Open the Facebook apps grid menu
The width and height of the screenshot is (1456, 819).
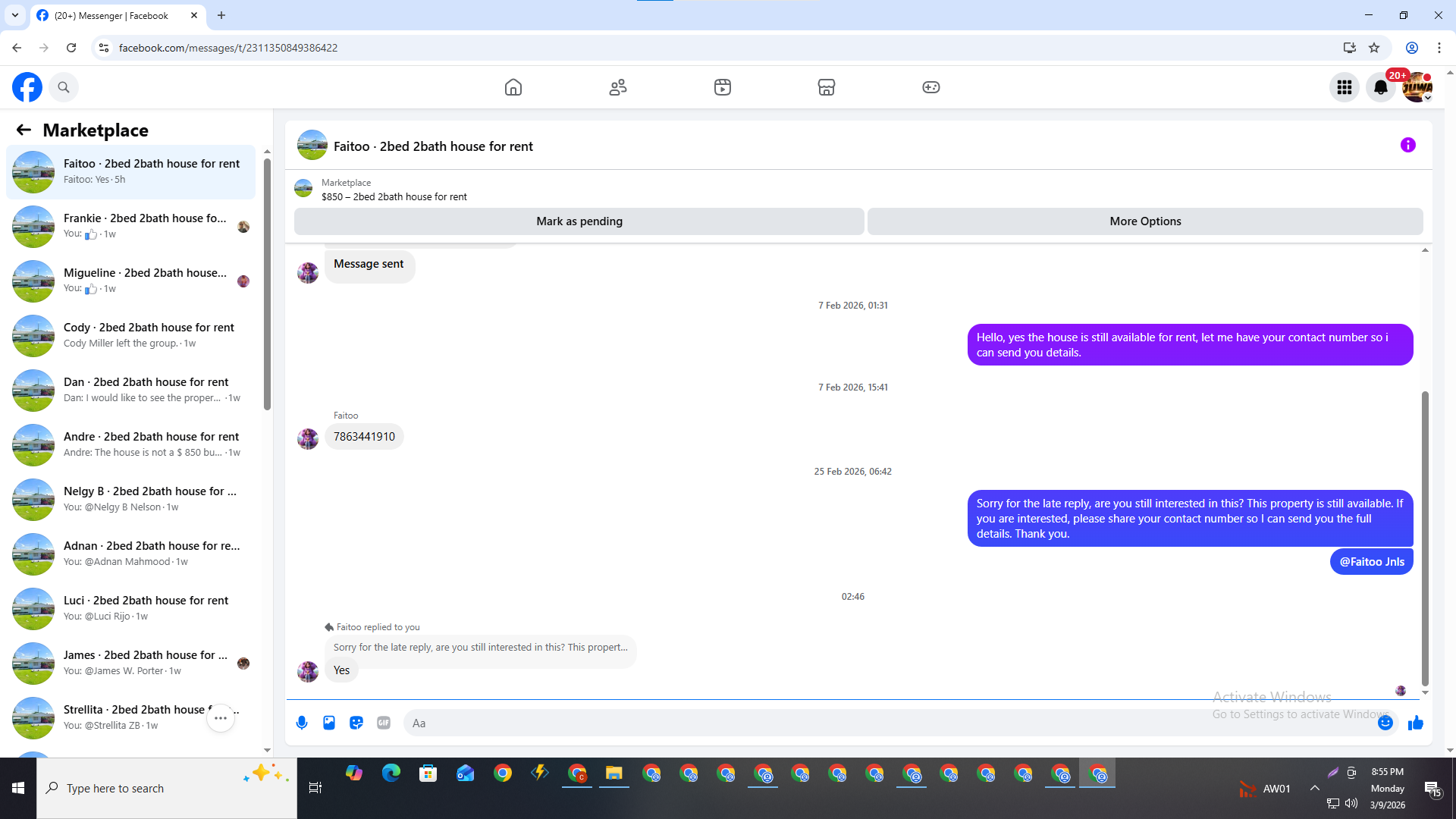coord(1345,87)
